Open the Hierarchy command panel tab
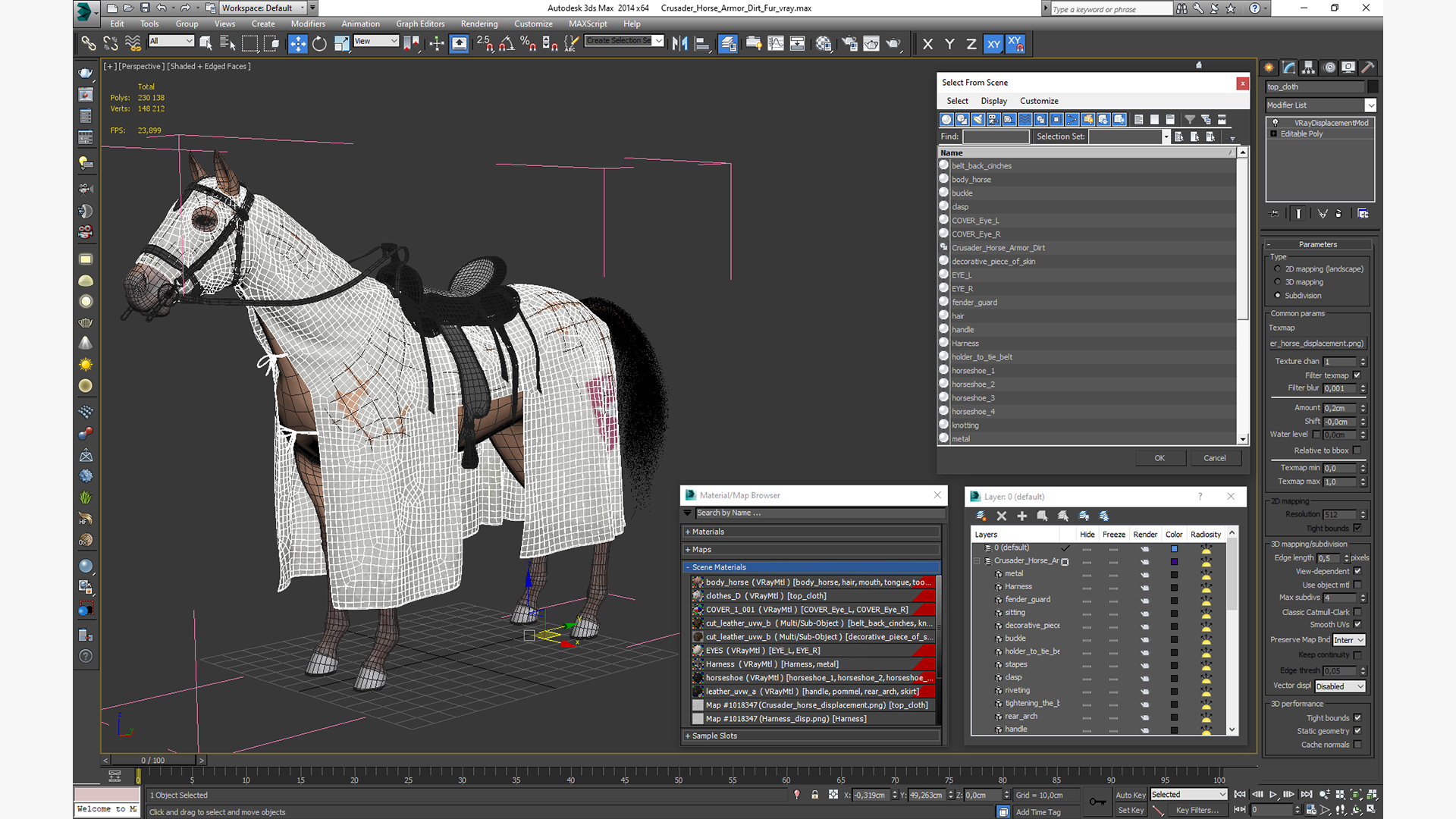1456x819 pixels. coord(1309,67)
